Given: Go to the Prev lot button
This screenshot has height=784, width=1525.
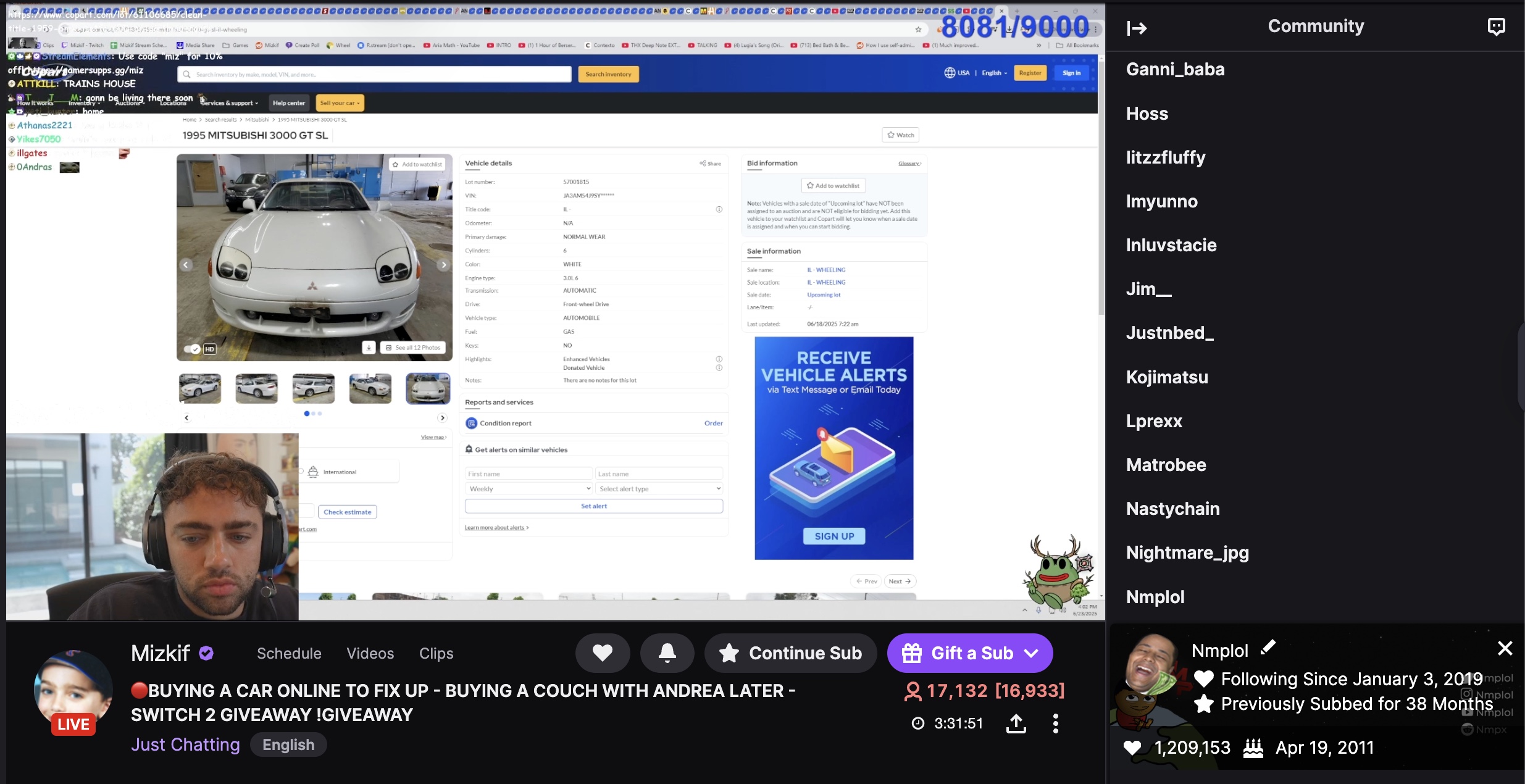Looking at the screenshot, I should tap(866, 582).
